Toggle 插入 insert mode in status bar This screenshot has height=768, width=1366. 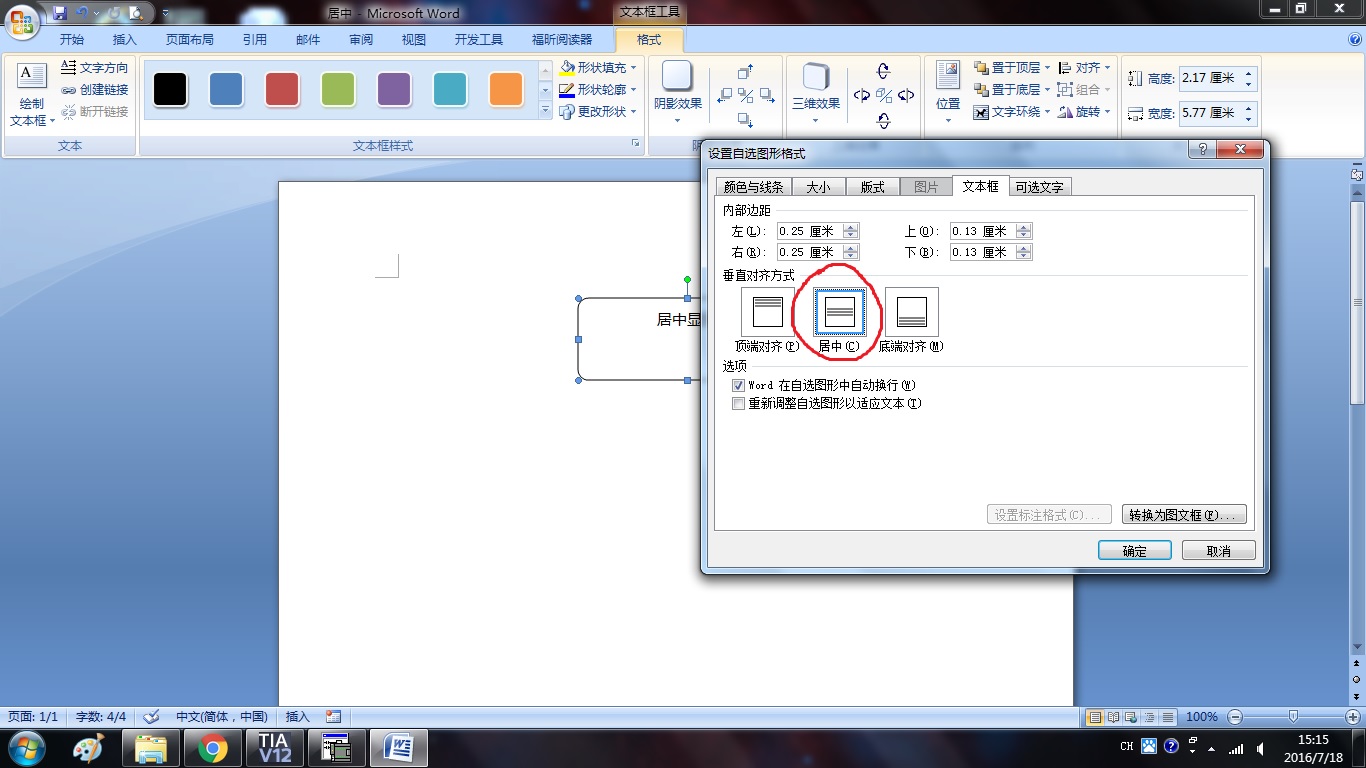pyautogui.click(x=298, y=717)
